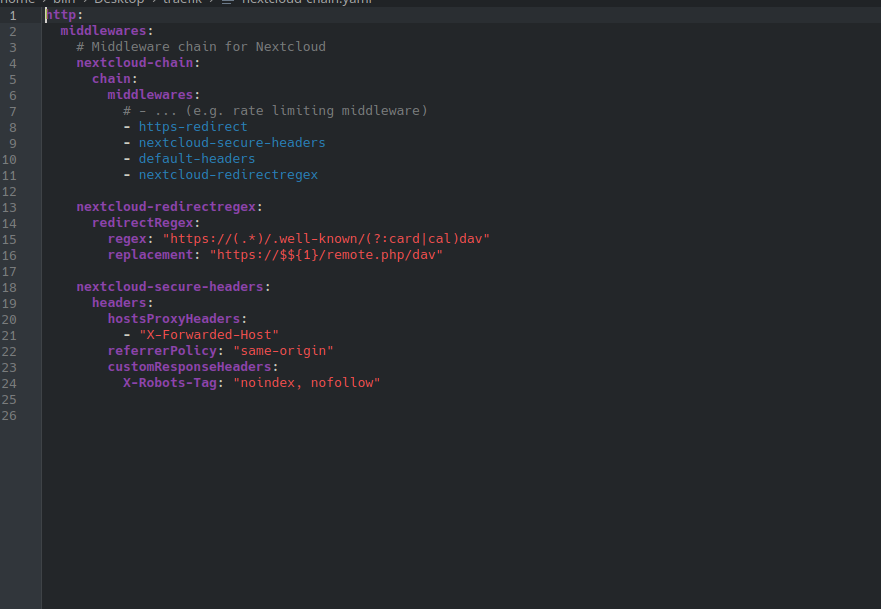Click the chain key on line 5

tap(112, 79)
